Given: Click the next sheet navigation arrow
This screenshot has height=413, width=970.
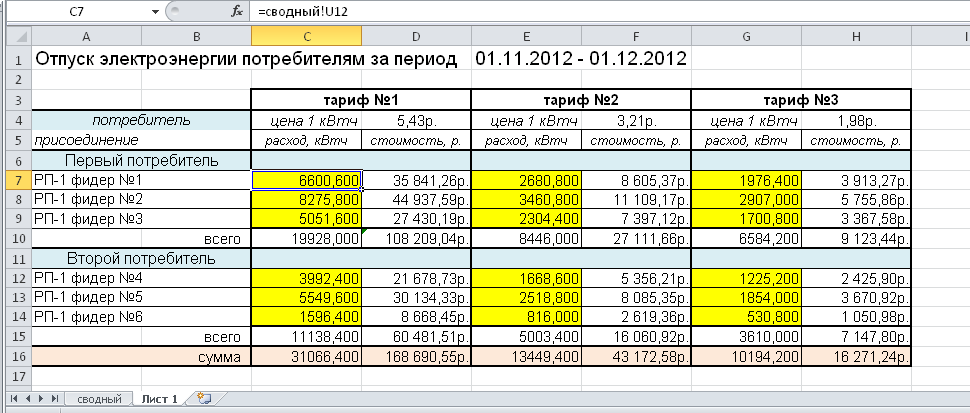Looking at the screenshot, I should pyautogui.click(x=41, y=398).
